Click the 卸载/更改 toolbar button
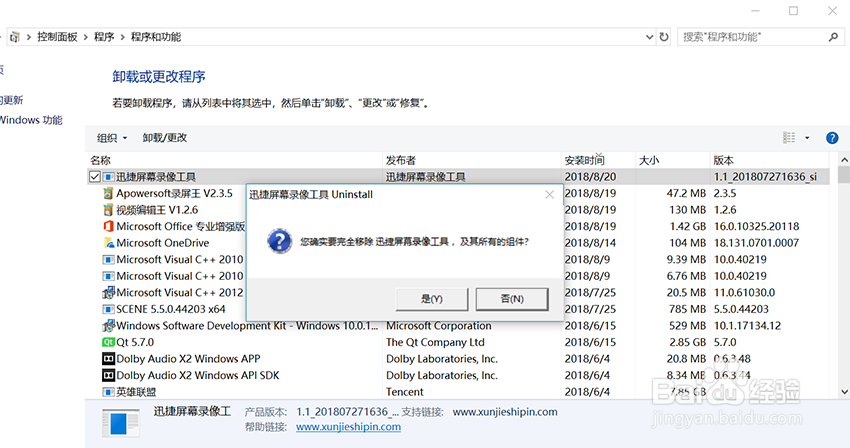 coord(165,138)
